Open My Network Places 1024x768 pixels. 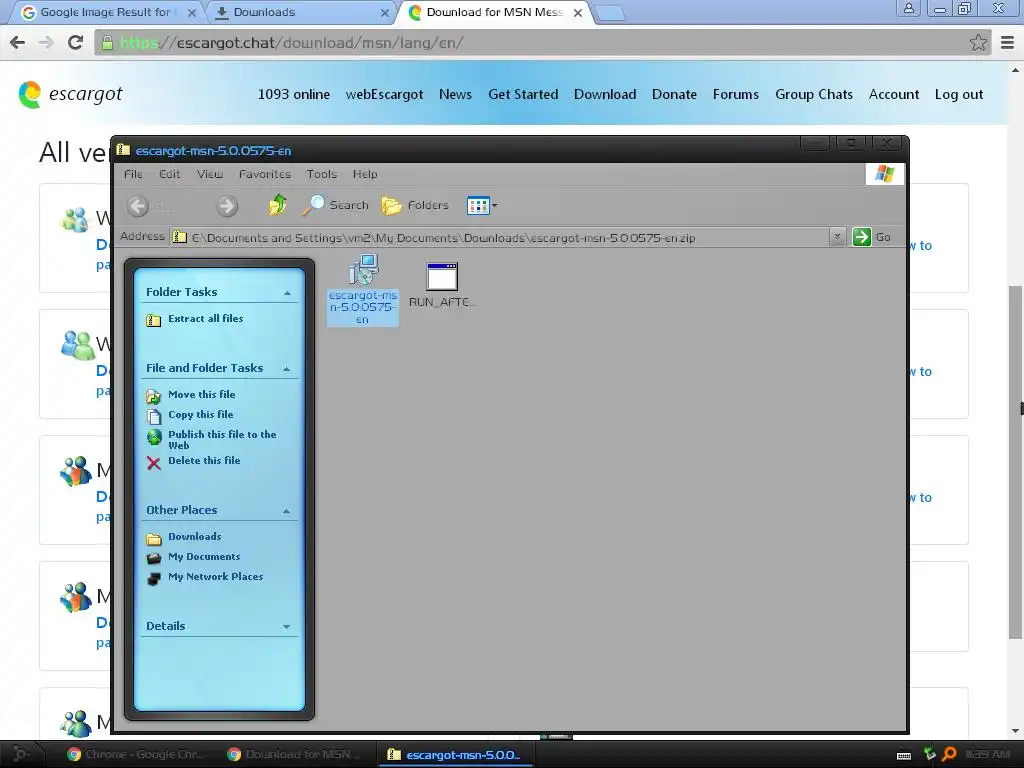(216, 577)
